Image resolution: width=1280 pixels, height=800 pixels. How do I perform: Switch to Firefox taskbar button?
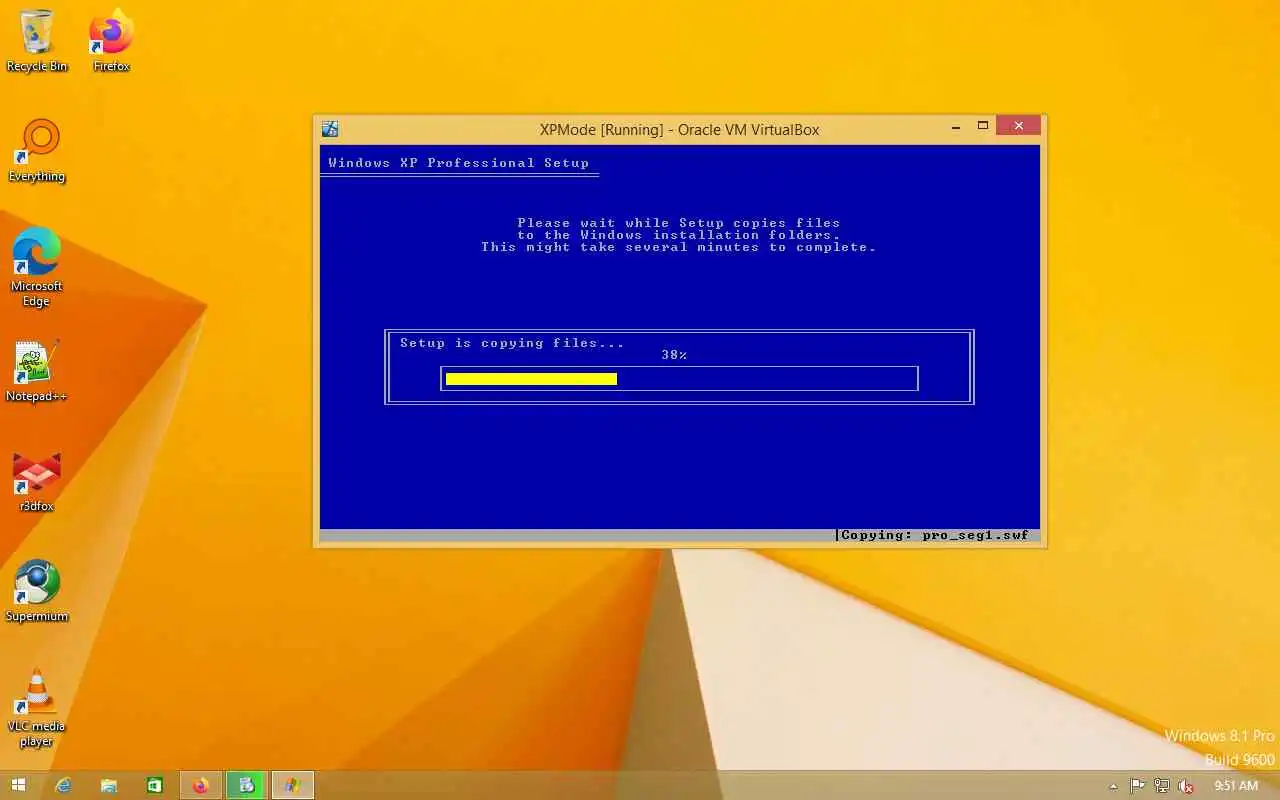pos(201,785)
